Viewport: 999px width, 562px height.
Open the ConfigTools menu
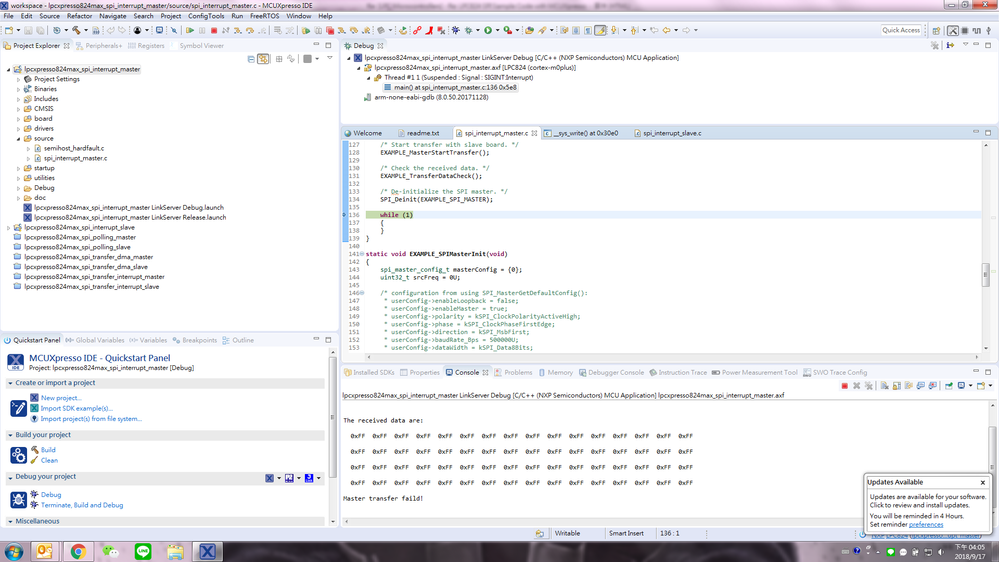click(206, 16)
